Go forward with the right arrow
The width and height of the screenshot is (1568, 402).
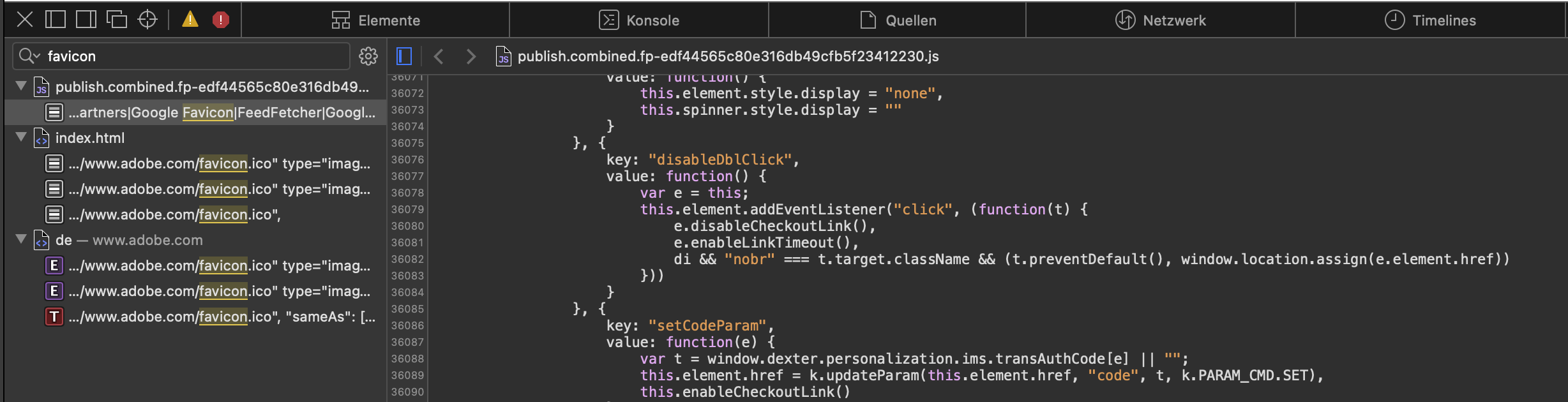[471, 56]
